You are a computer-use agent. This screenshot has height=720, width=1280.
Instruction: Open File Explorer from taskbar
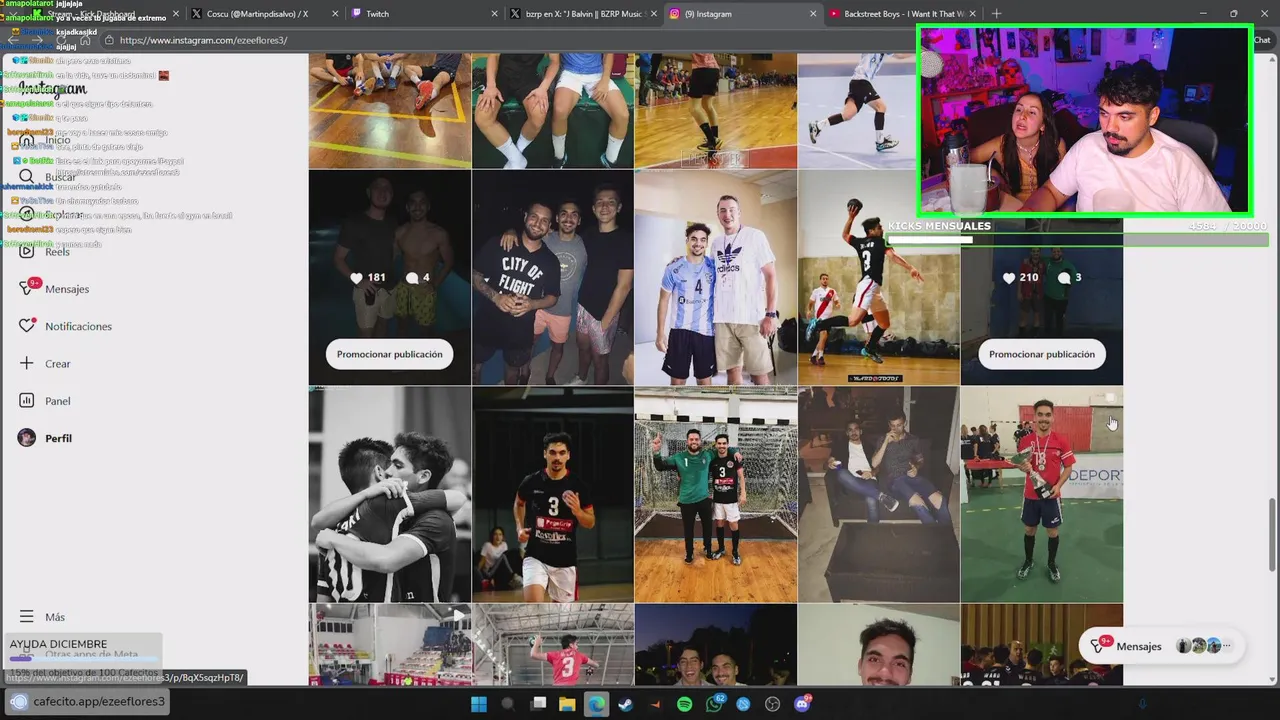(567, 704)
